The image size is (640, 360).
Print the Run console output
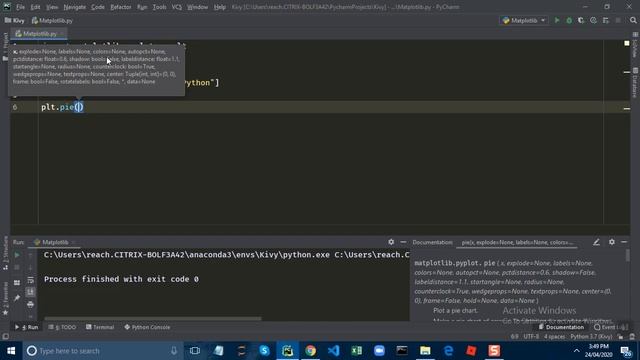(x=31, y=304)
